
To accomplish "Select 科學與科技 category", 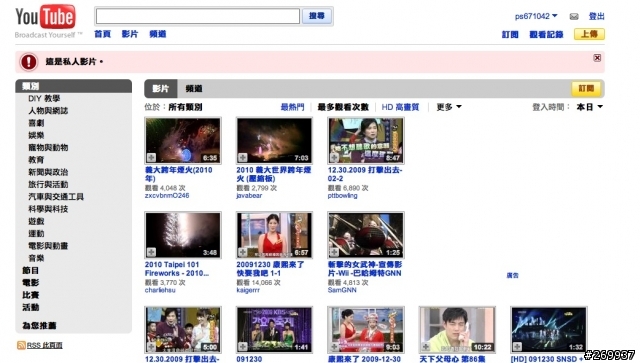I will (x=48, y=209).
